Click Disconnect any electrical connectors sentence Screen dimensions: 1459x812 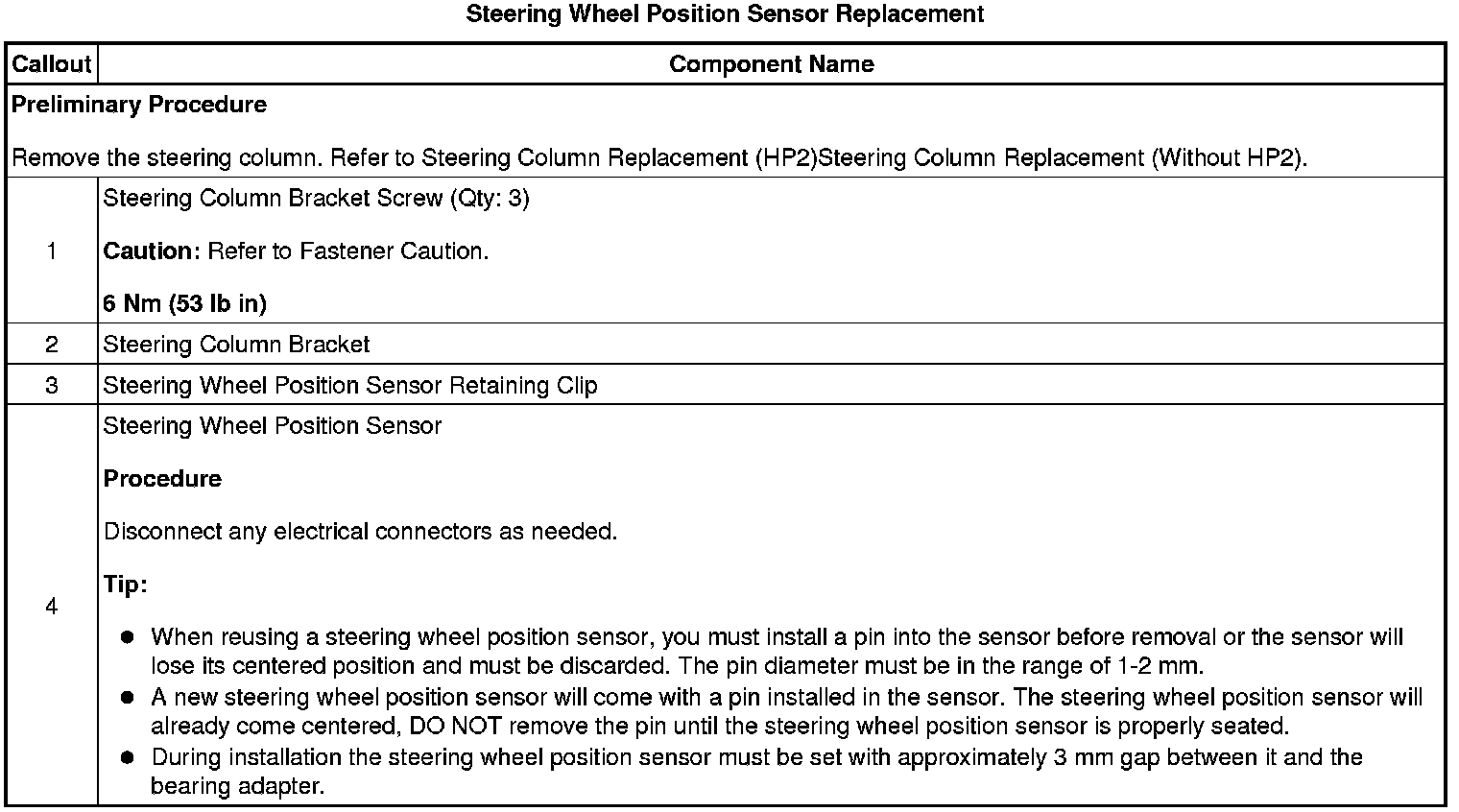click(x=360, y=532)
